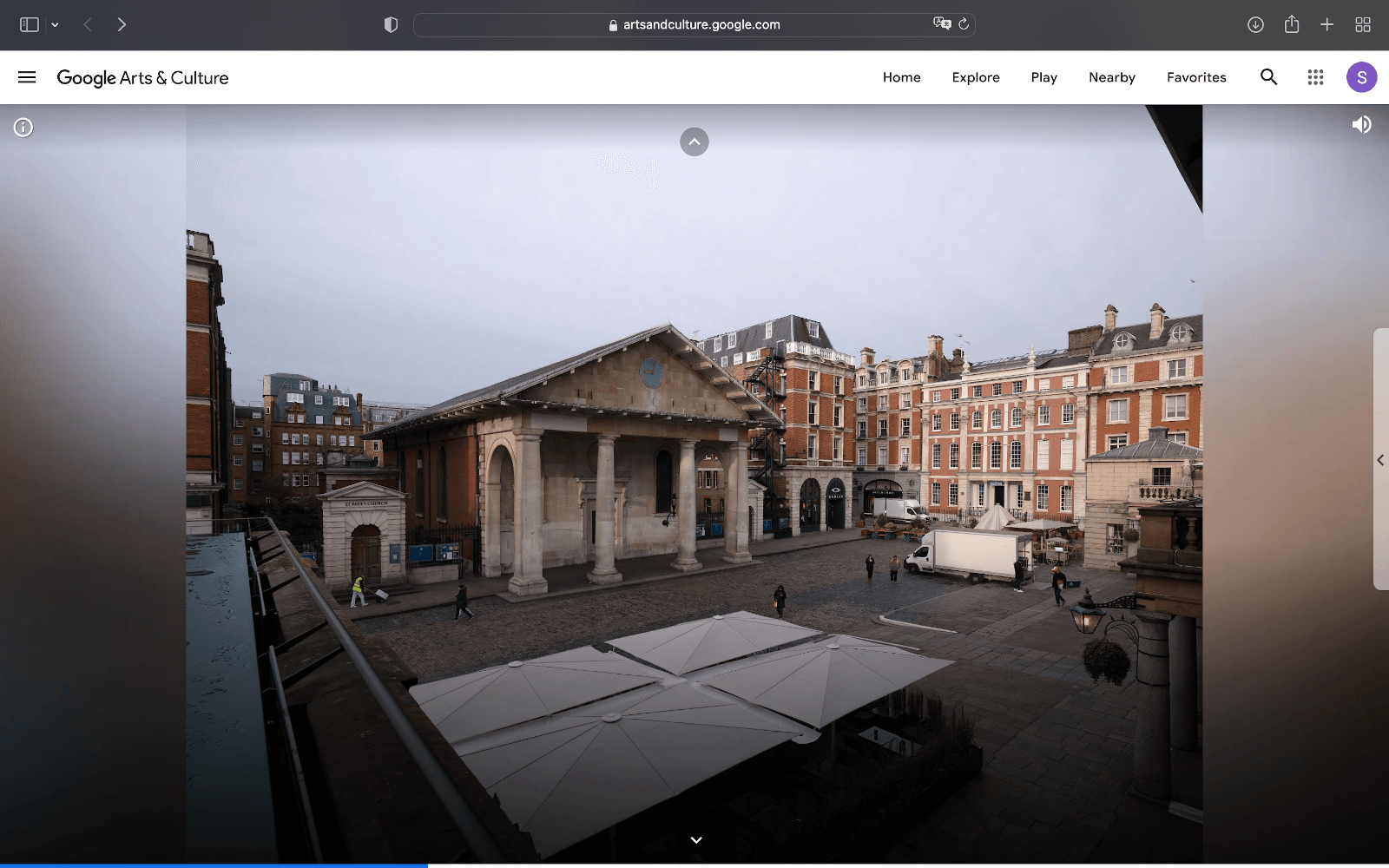The width and height of the screenshot is (1389, 868).
Task: Open the Google apps grid
Action: 1315,77
